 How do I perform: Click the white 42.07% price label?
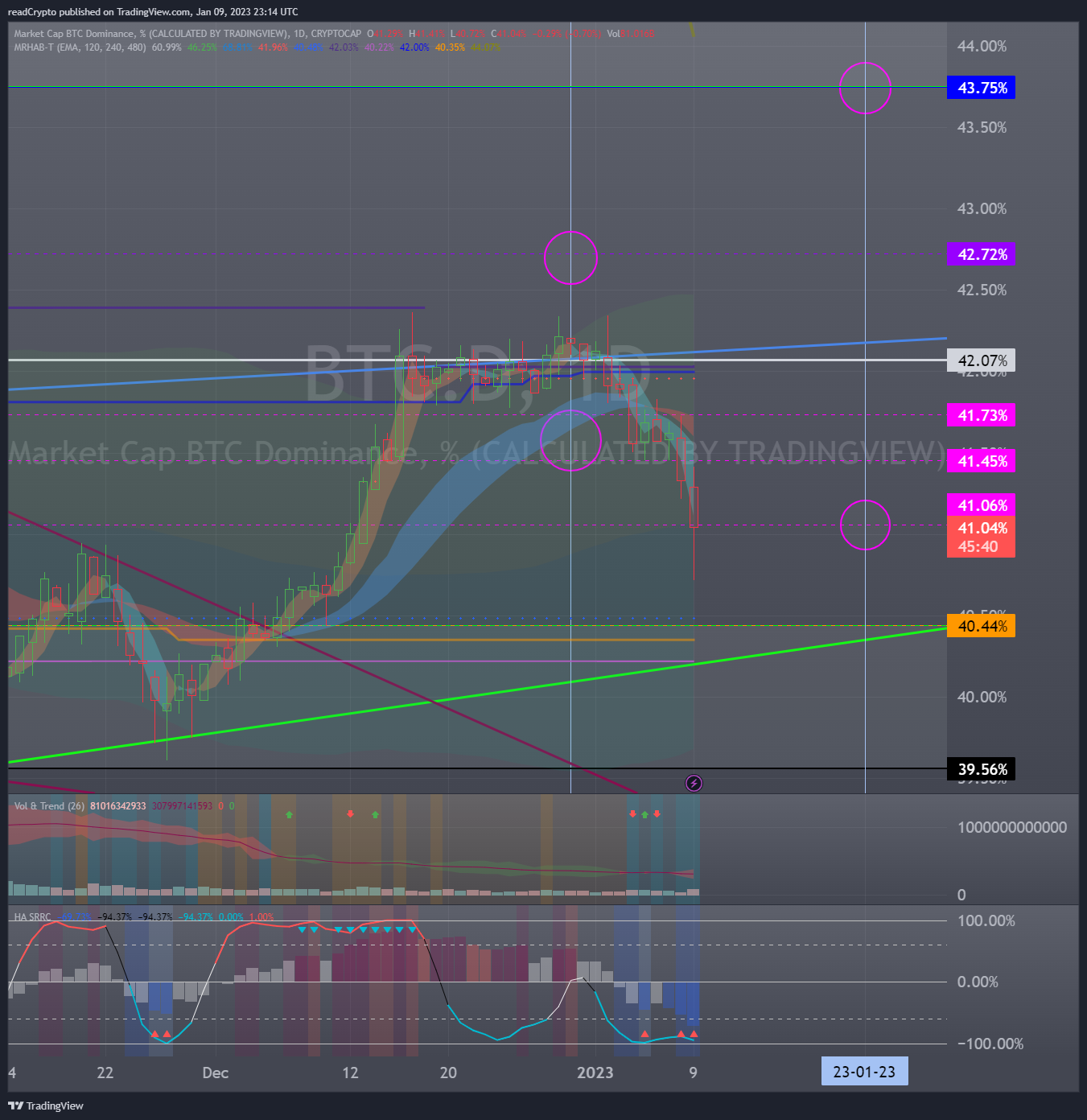[982, 360]
